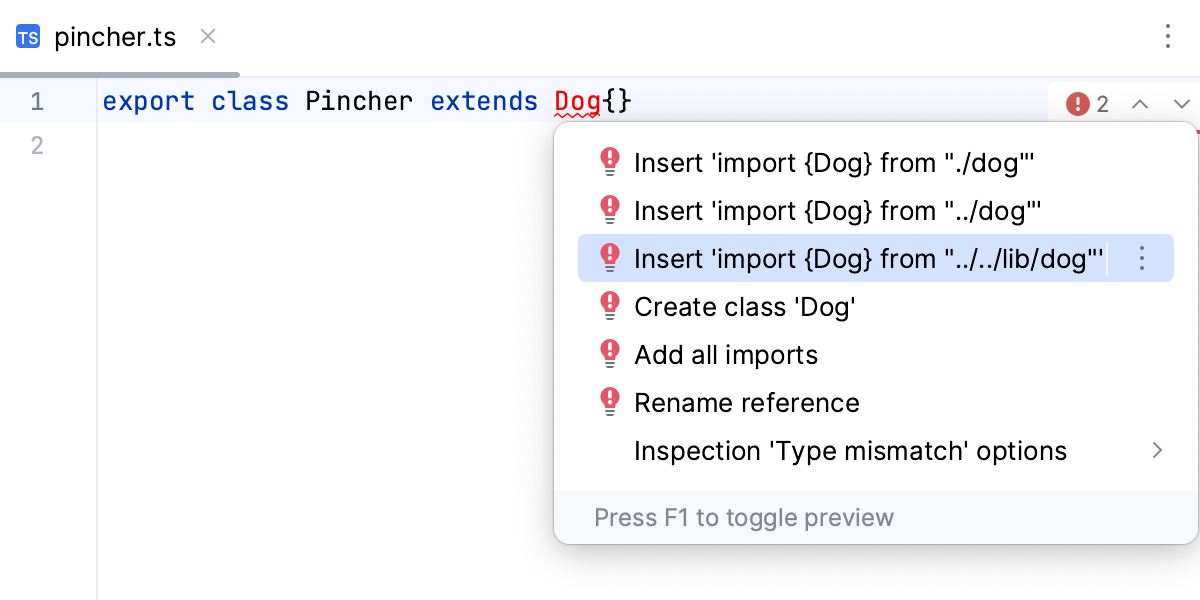Apply the 'Add all imports' fix
The height and width of the screenshot is (600, 1200).
pos(726,354)
